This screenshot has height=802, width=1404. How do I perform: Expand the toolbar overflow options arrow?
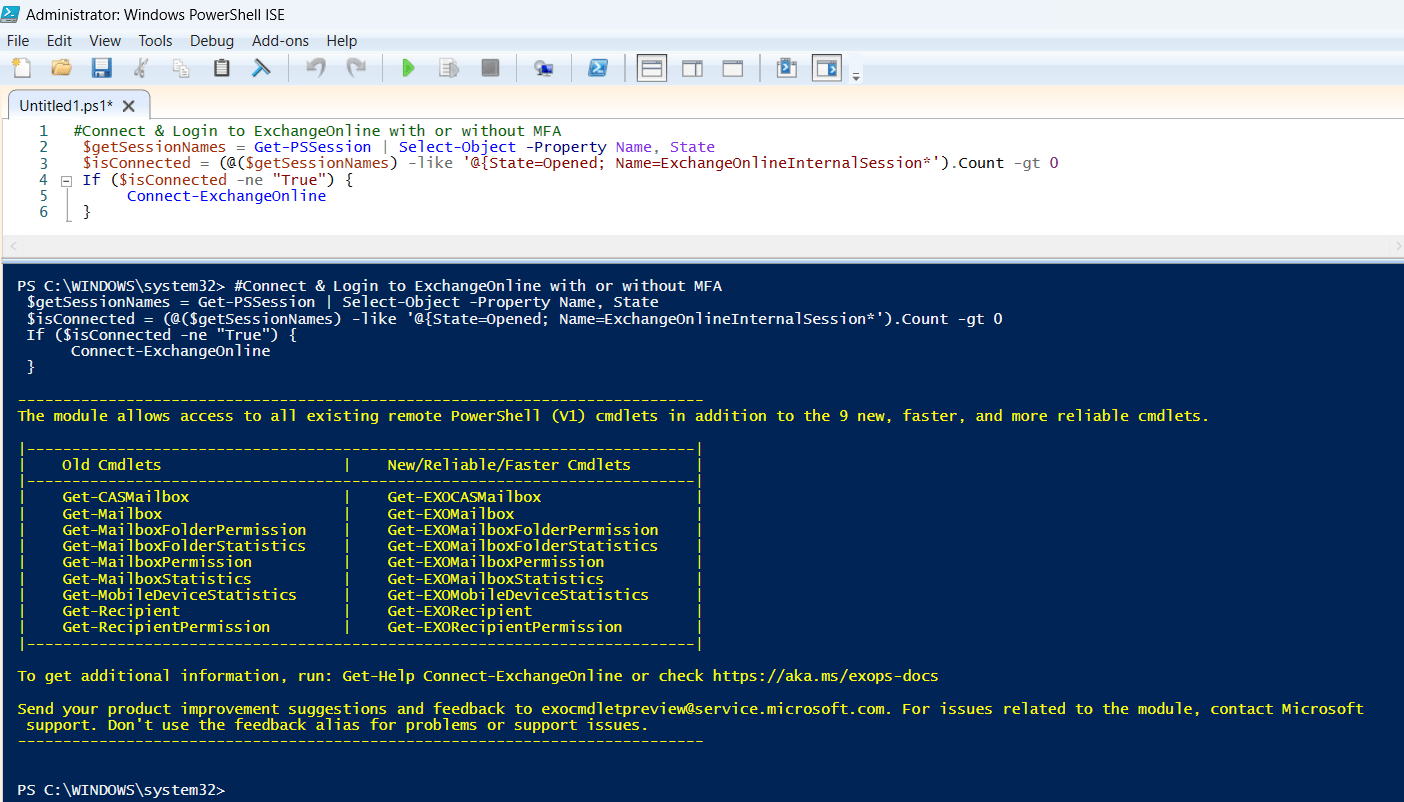[x=856, y=76]
